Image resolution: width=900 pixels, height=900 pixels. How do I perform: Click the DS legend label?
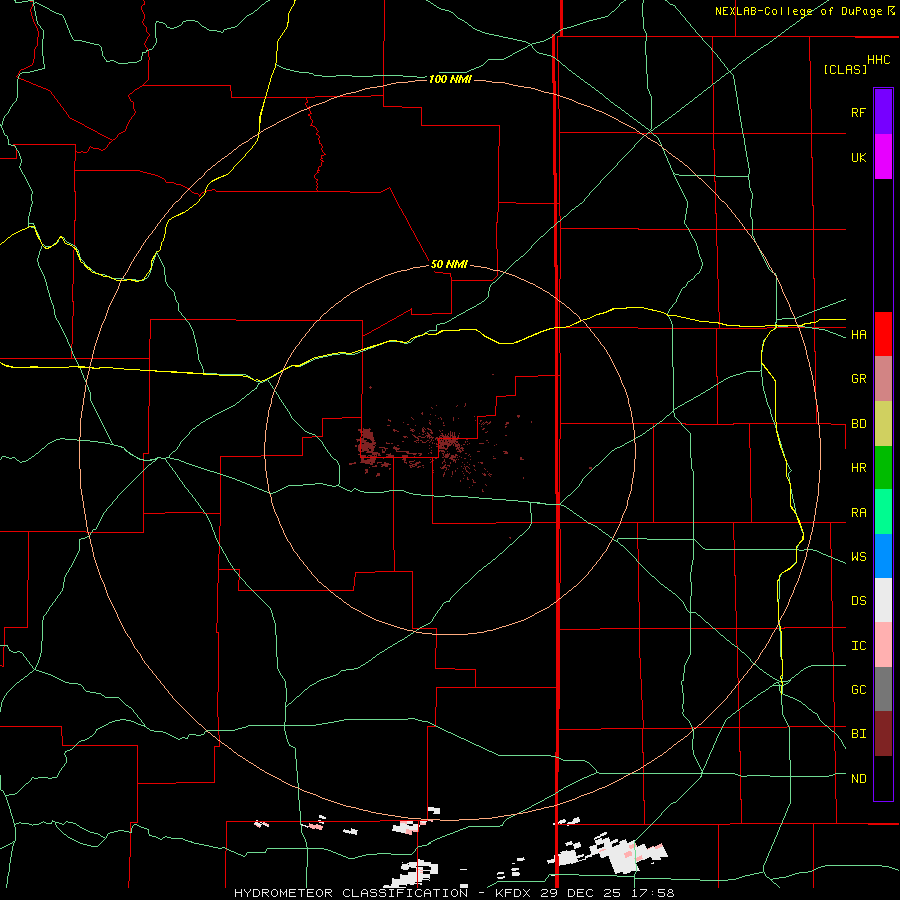(x=859, y=601)
